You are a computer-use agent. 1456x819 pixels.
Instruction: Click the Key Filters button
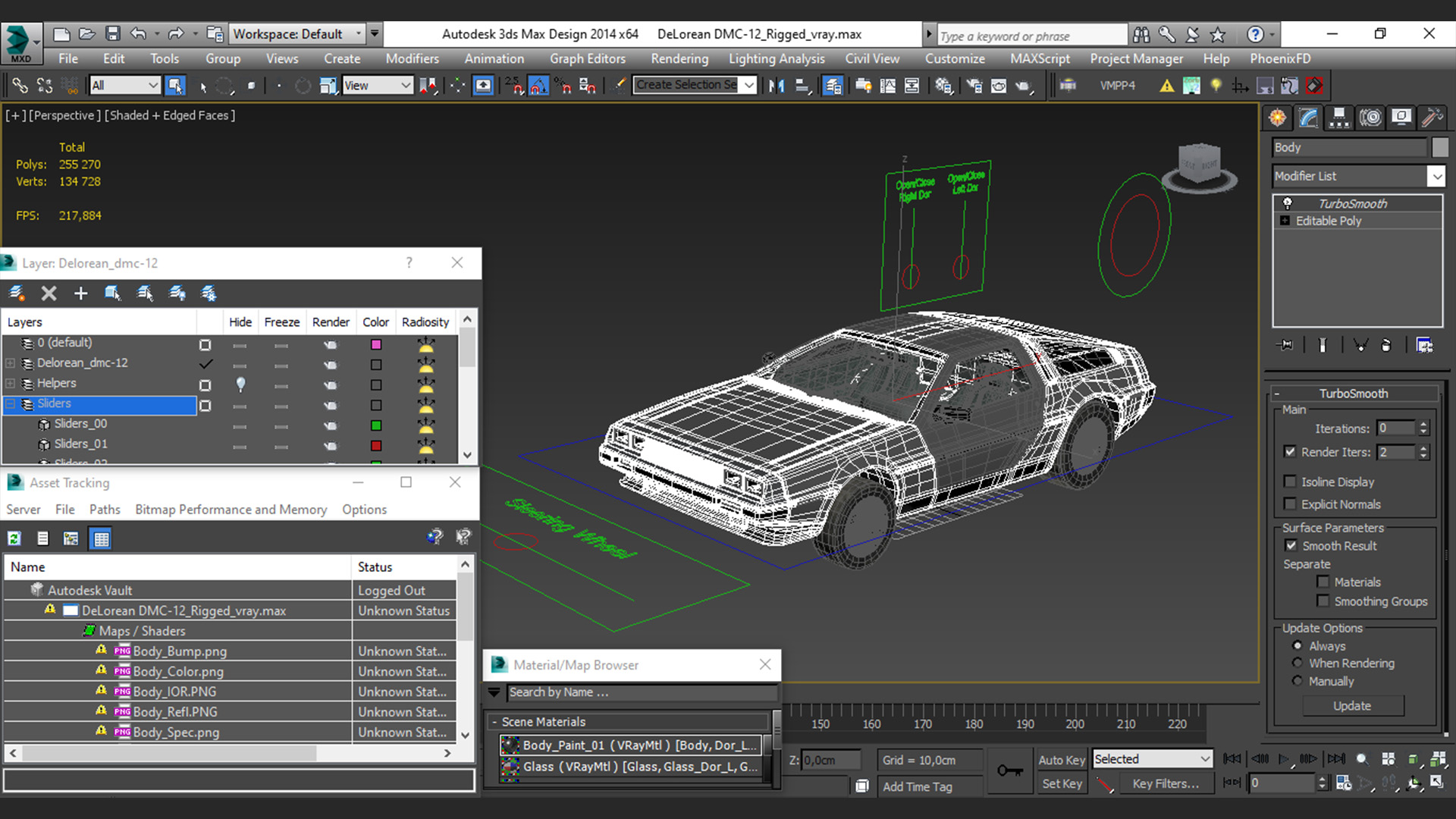tap(1166, 783)
